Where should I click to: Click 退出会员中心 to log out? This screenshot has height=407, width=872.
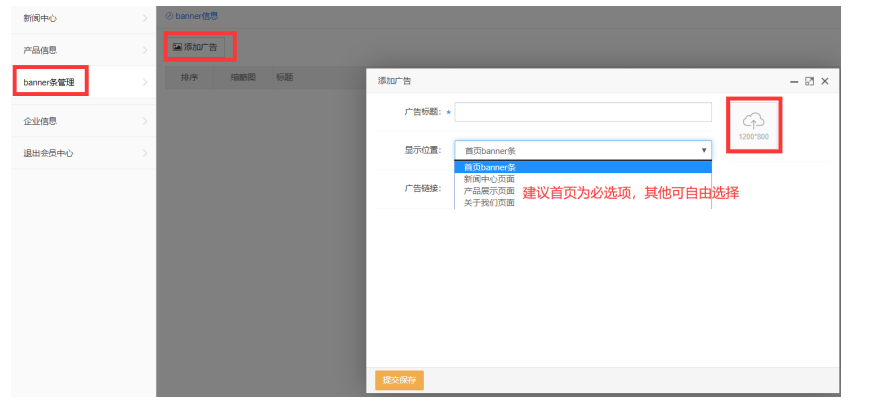point(48,153)
